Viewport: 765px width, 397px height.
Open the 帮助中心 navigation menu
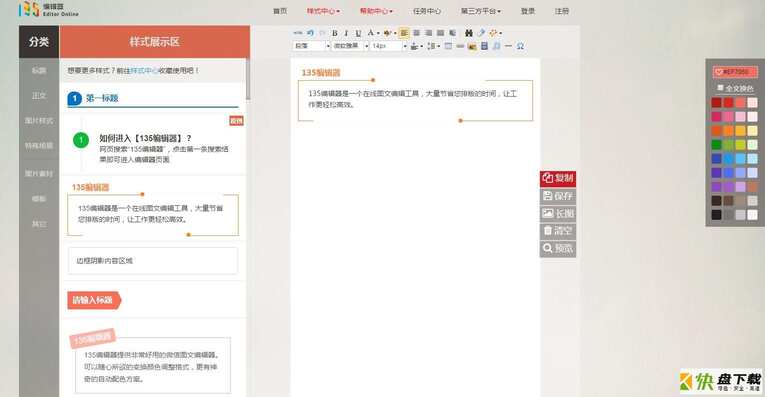point(376,11)
